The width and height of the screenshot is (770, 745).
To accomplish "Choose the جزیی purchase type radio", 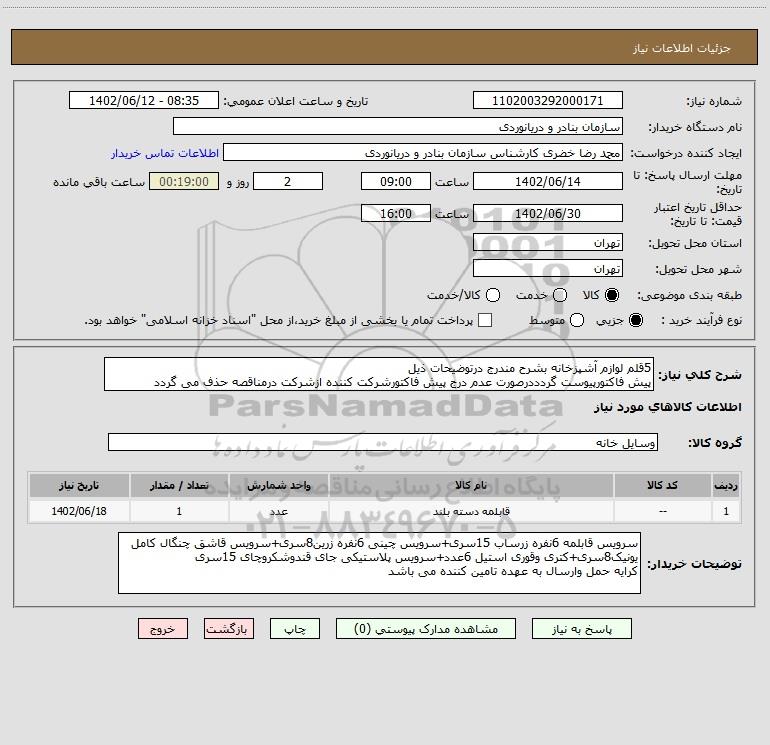I will coord(635,320).
